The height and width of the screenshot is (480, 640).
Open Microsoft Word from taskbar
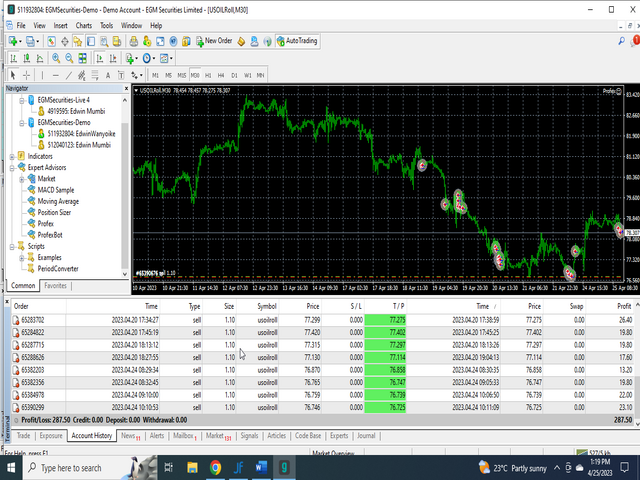click(x=261, y=468)
